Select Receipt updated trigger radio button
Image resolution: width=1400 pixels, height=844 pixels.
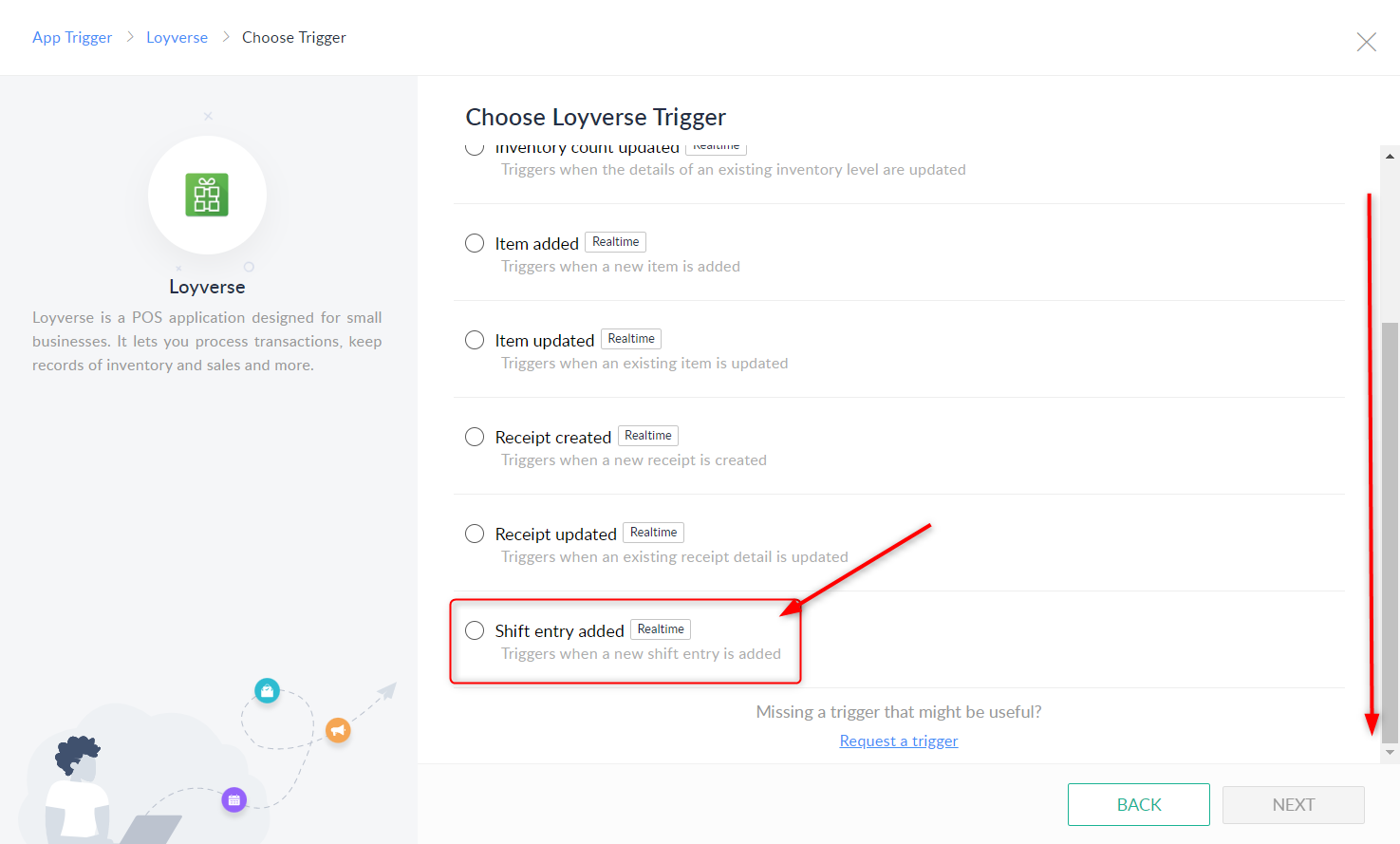(475, 534)
